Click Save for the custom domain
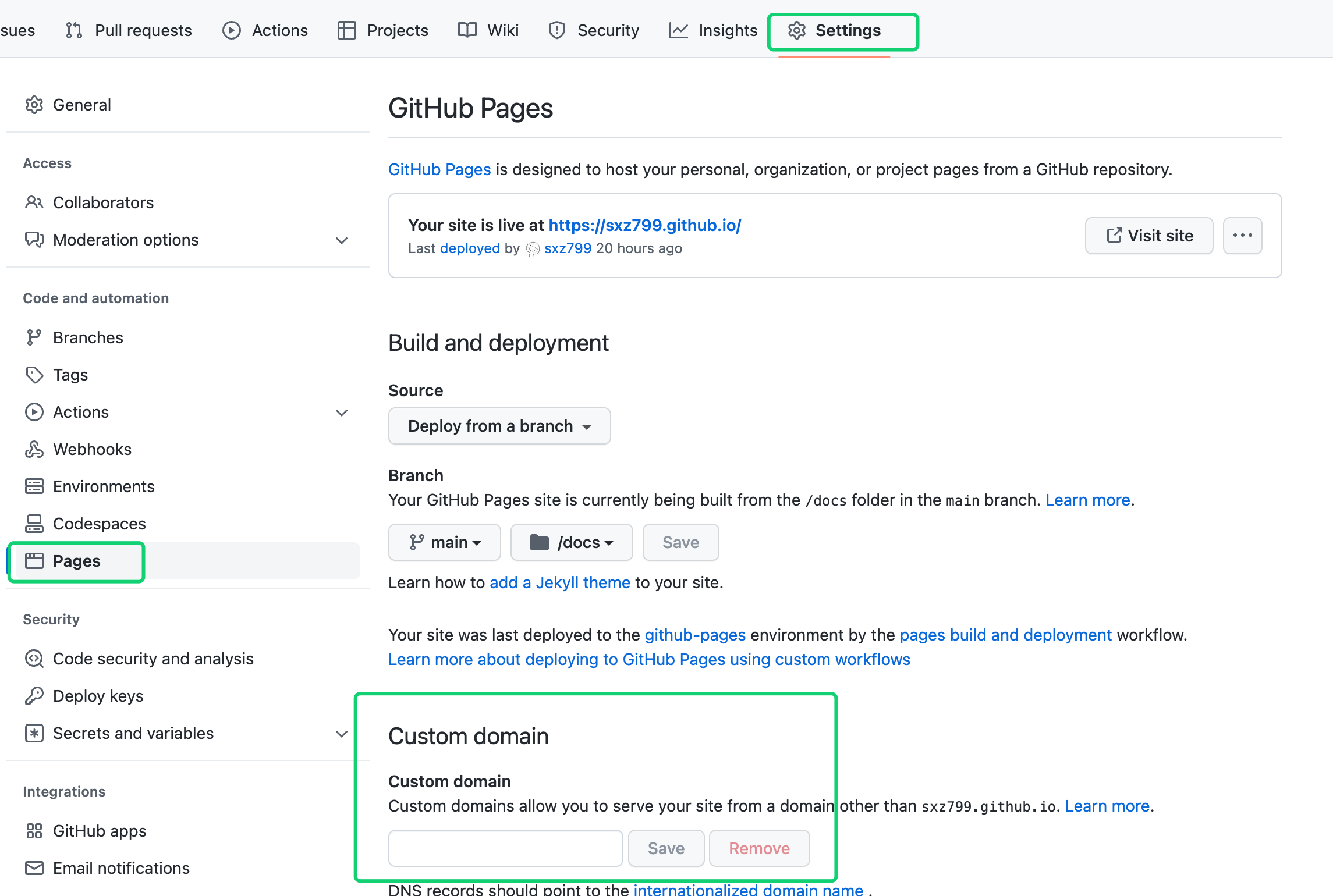 click(666, 848)
